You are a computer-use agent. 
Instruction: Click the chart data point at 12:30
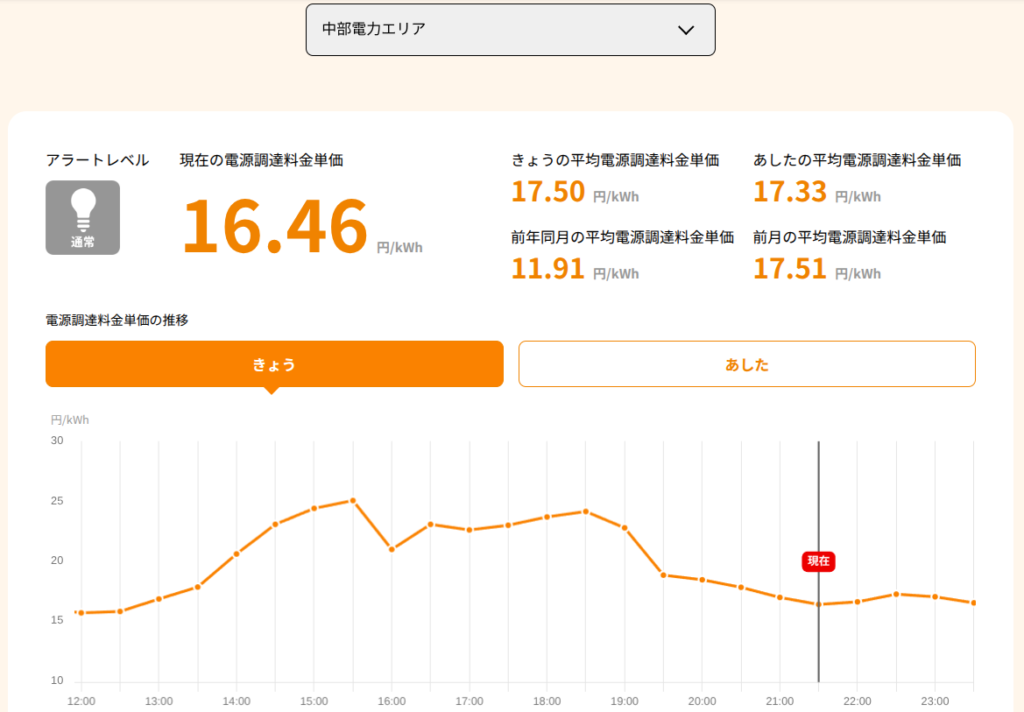120,611
